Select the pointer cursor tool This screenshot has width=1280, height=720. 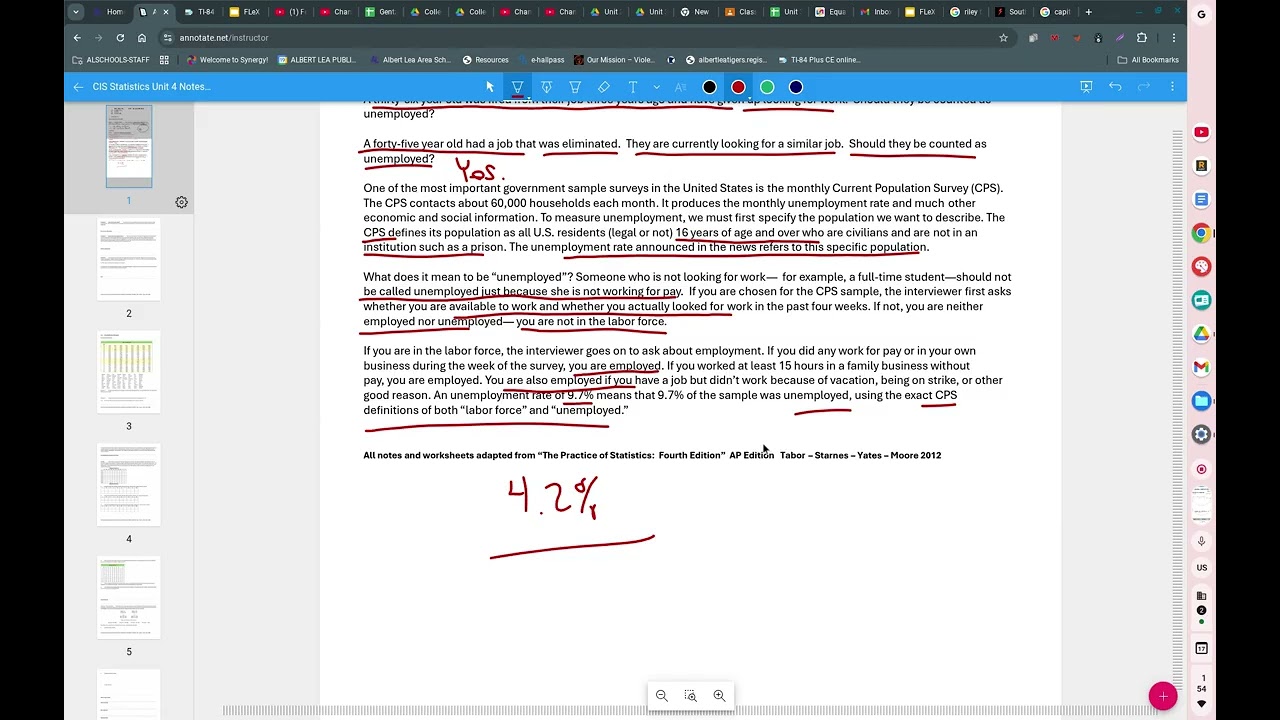(x=490, y=87)
